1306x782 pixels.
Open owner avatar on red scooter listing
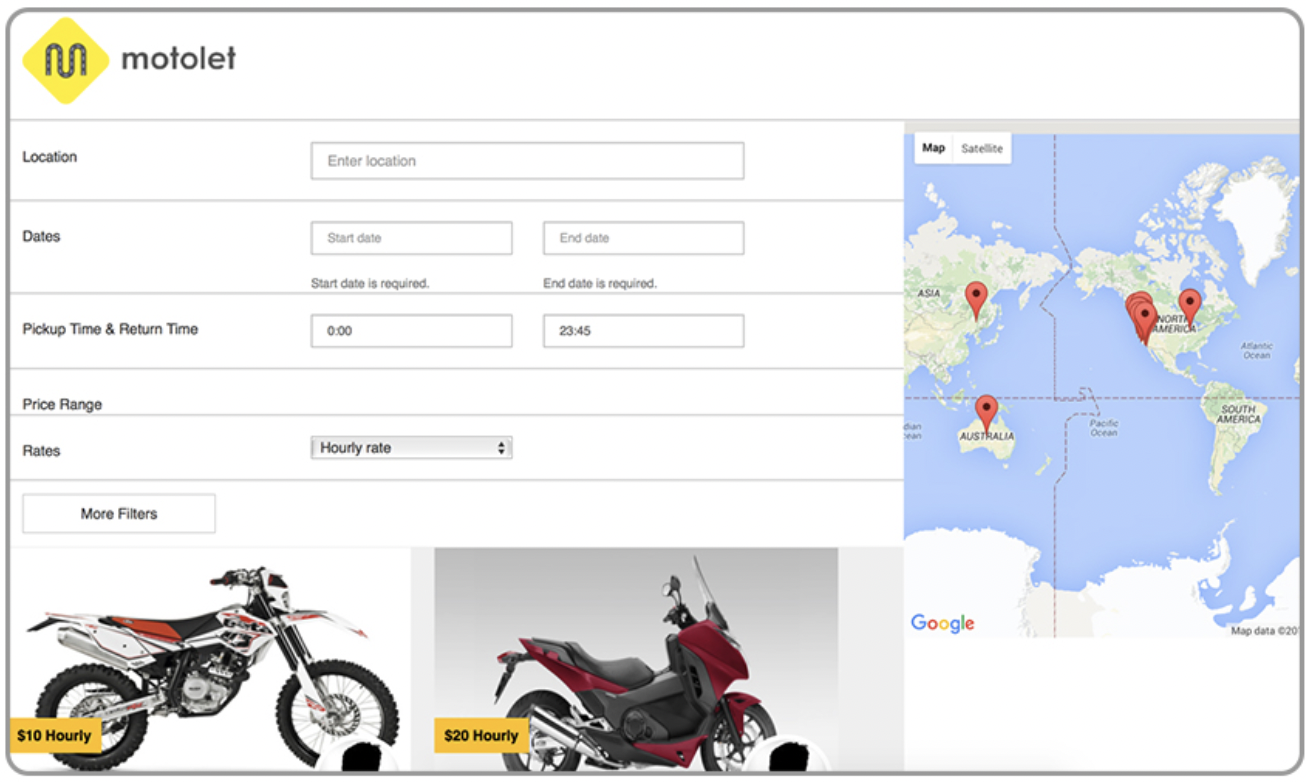(790, 760)
